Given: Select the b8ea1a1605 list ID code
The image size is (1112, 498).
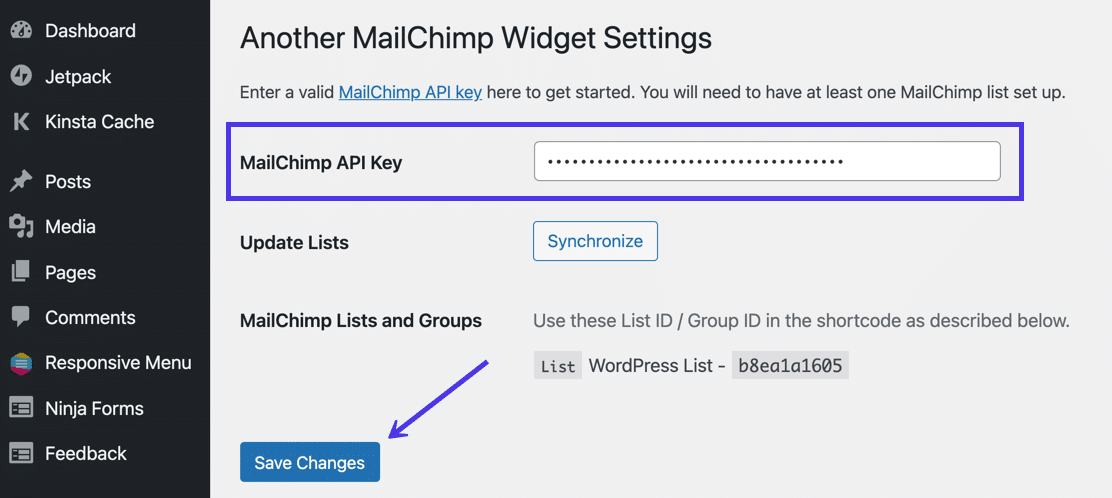Looking at the screenshot, I should pos(790,366).
